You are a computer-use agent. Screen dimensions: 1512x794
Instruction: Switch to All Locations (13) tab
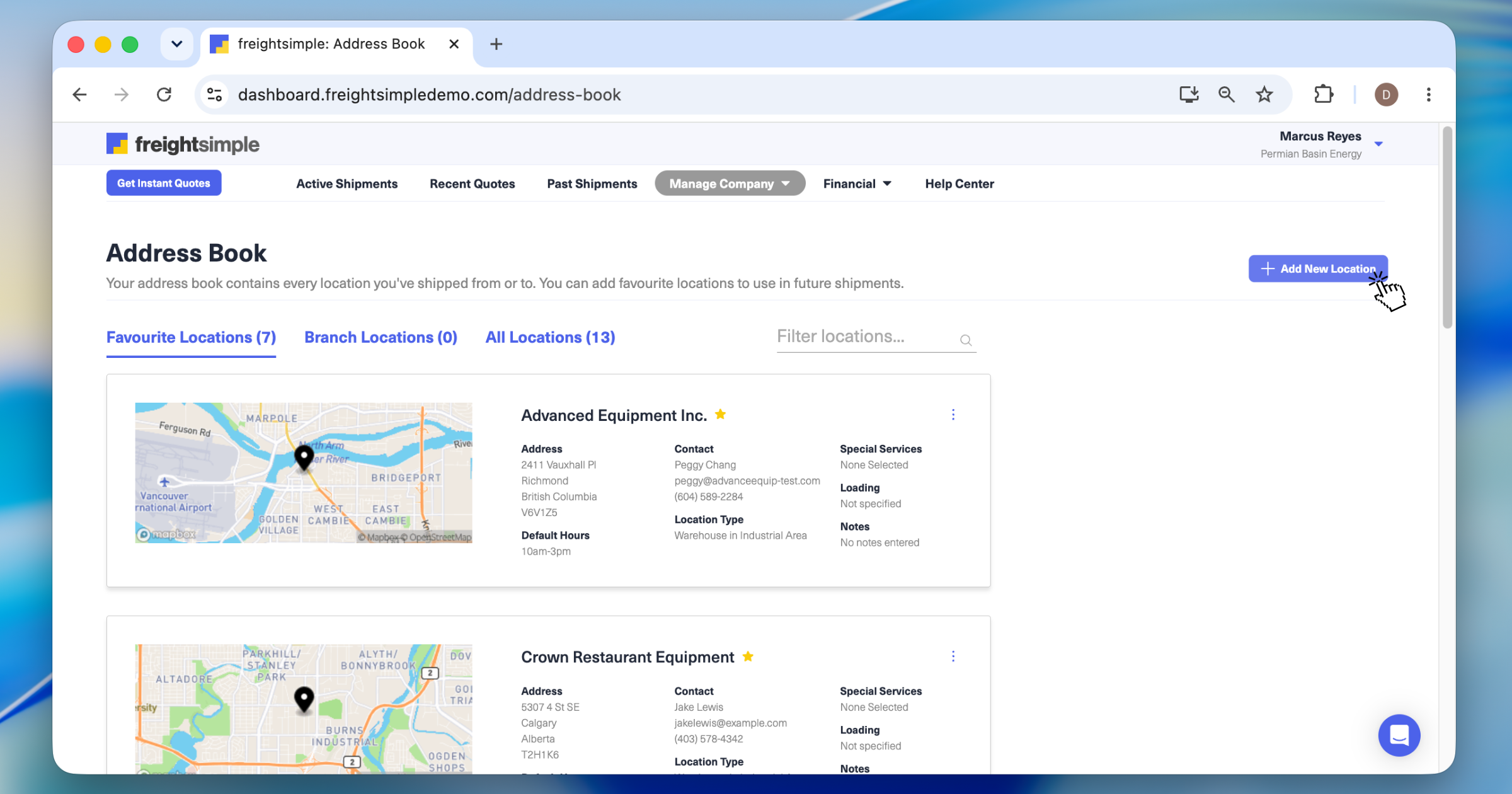pos(550,338)
